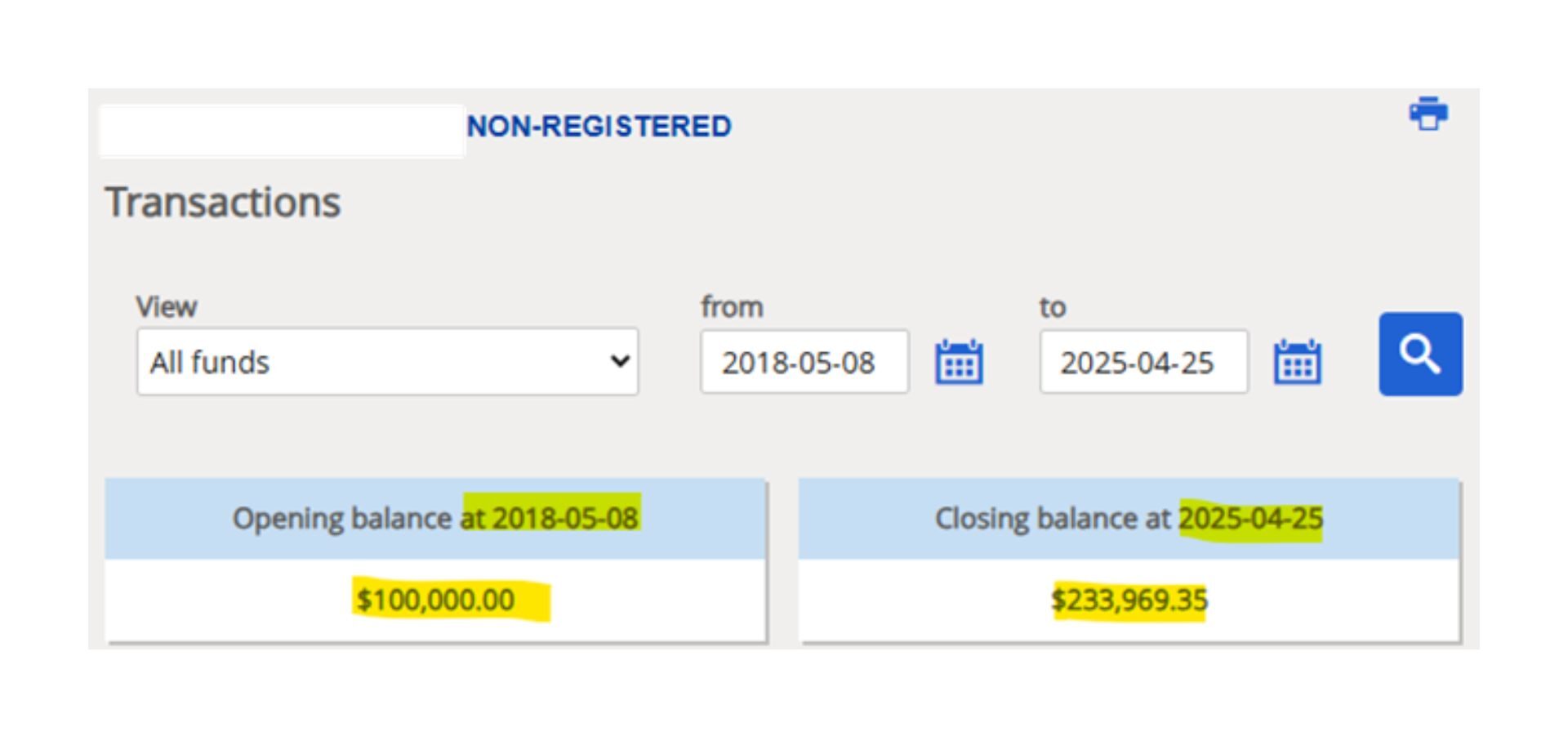The image size is (1568, 750).
Task: Click the $100,000.00 opening balance amount
Action: [x=436, y=600]
